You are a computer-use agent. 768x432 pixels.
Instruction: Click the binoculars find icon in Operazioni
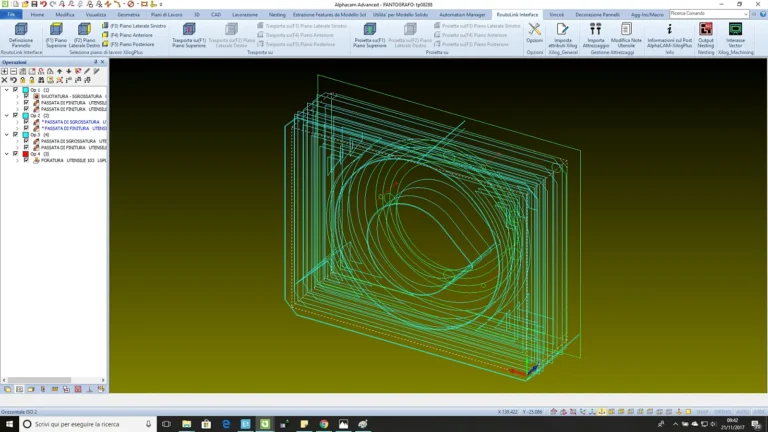coord(41,80)
